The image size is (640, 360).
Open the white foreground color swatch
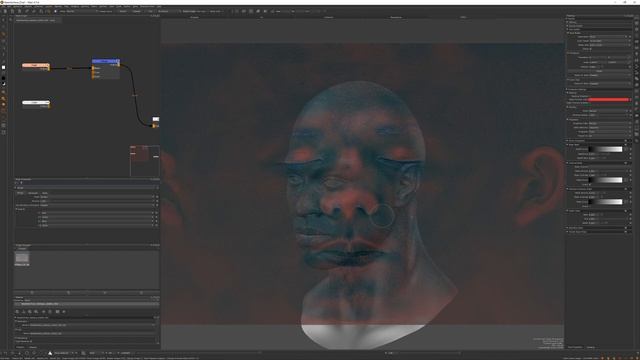[x=4, y=67]
